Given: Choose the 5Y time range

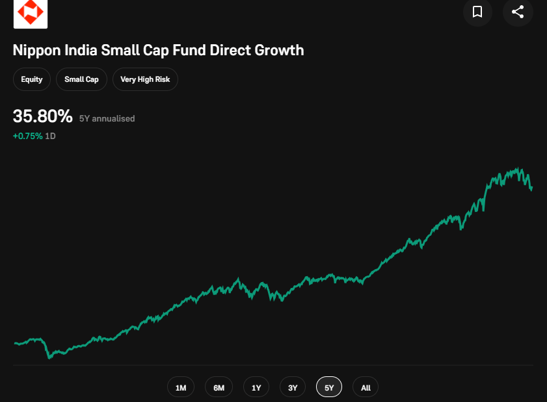Looking at the screenshot, I should pyautogui.click(x=329, y=387).
